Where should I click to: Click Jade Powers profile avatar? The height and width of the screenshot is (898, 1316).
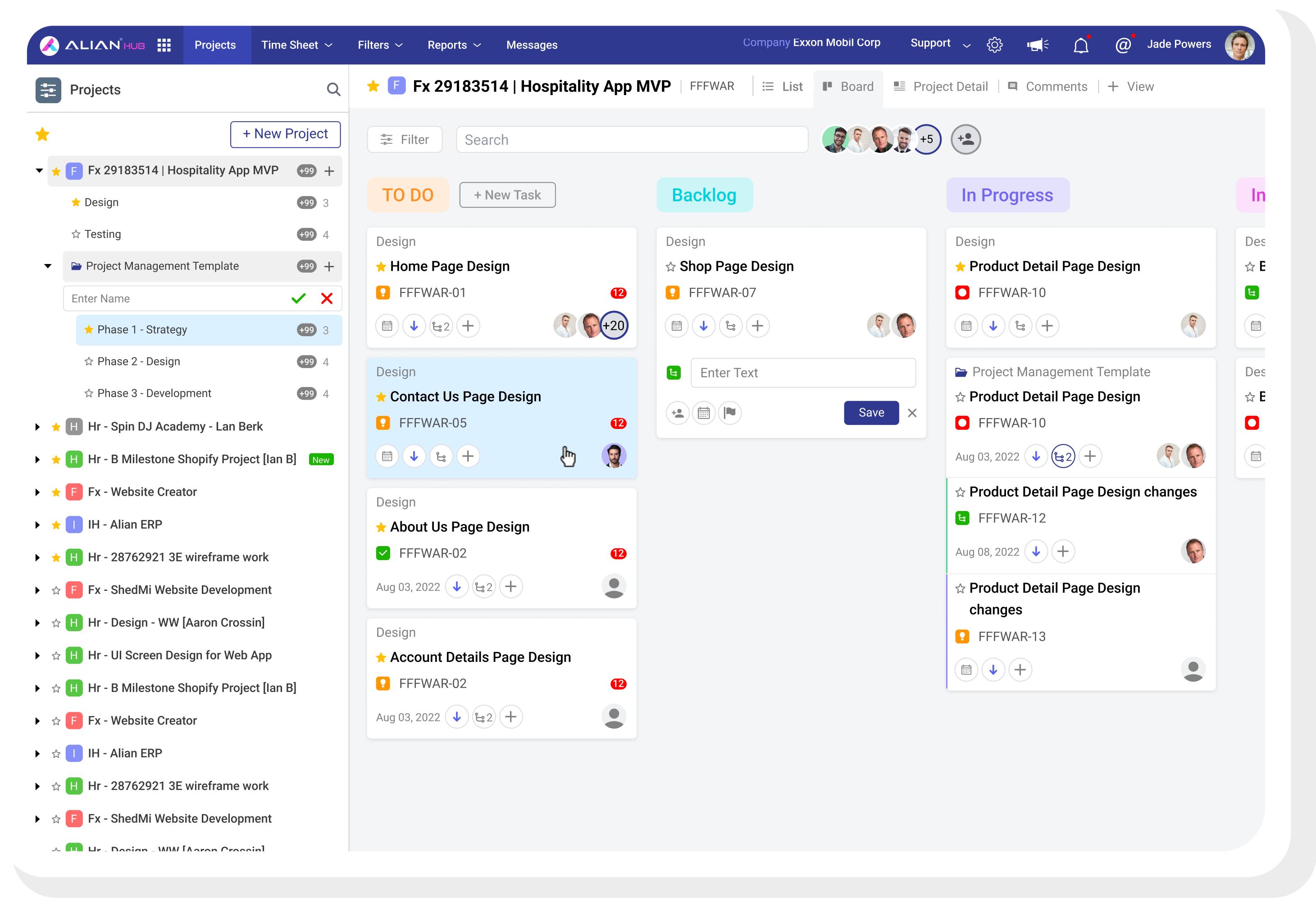1239,45
